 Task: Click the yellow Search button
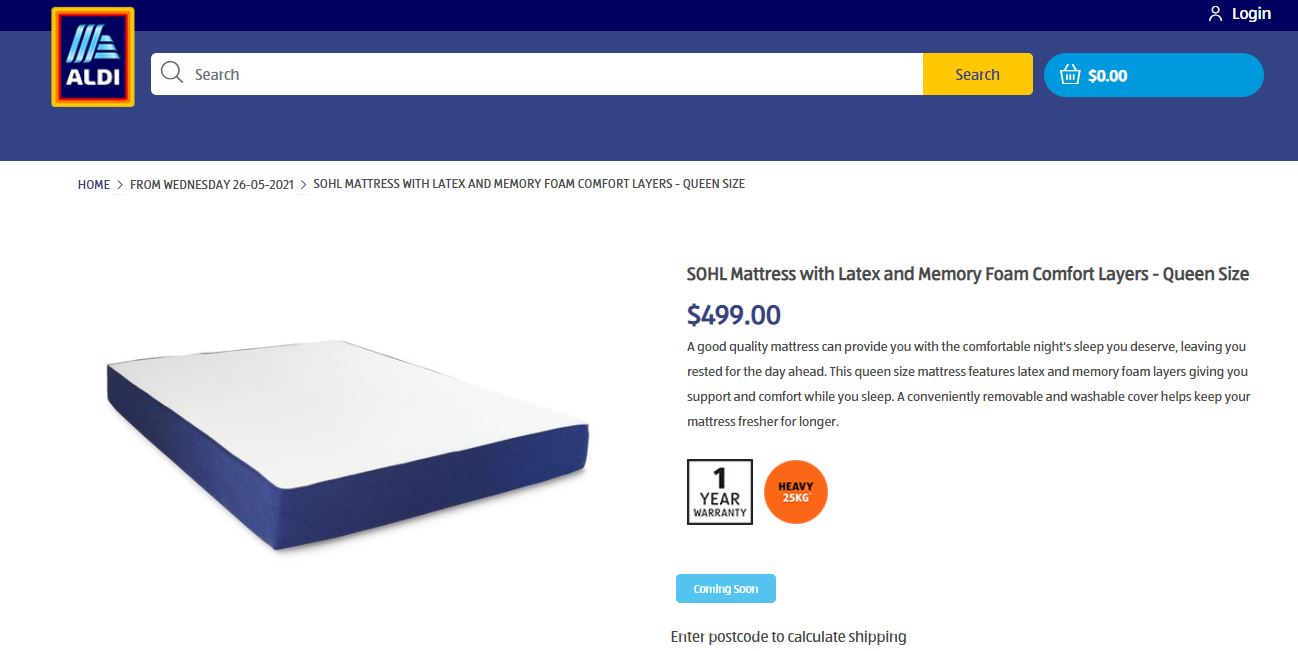point(976,73)
